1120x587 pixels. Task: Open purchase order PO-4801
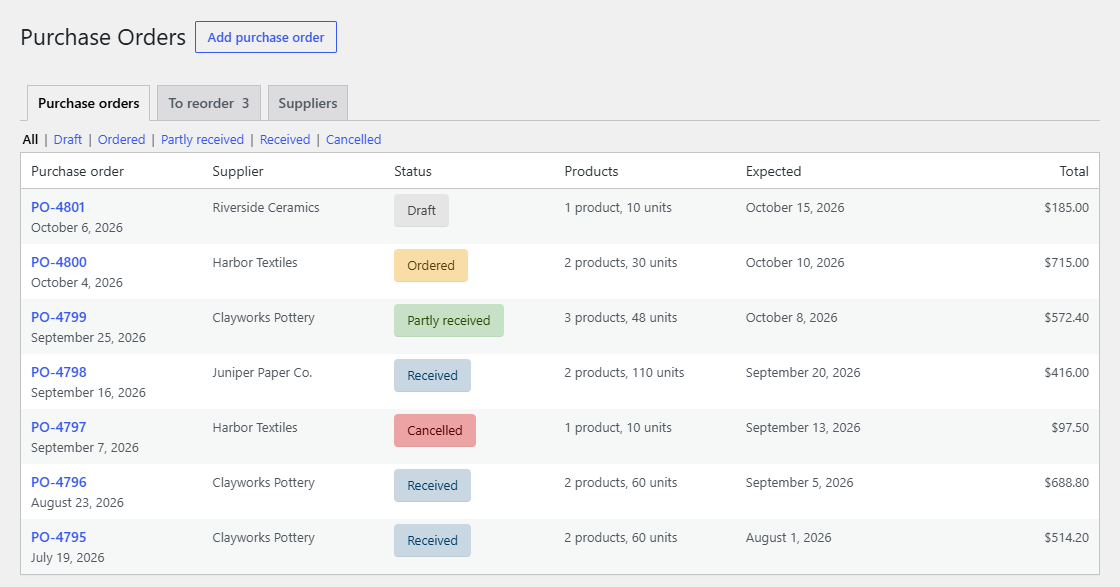(58, 207)
